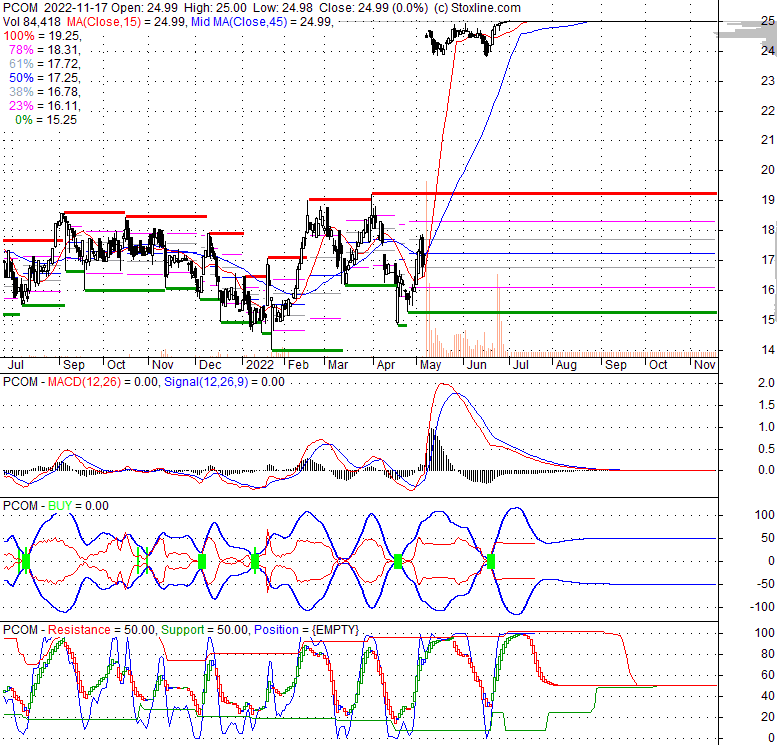Select the 0% = 15.25 Fibonacci level
This screenshot has width=778, height=746.
point(46,120)
